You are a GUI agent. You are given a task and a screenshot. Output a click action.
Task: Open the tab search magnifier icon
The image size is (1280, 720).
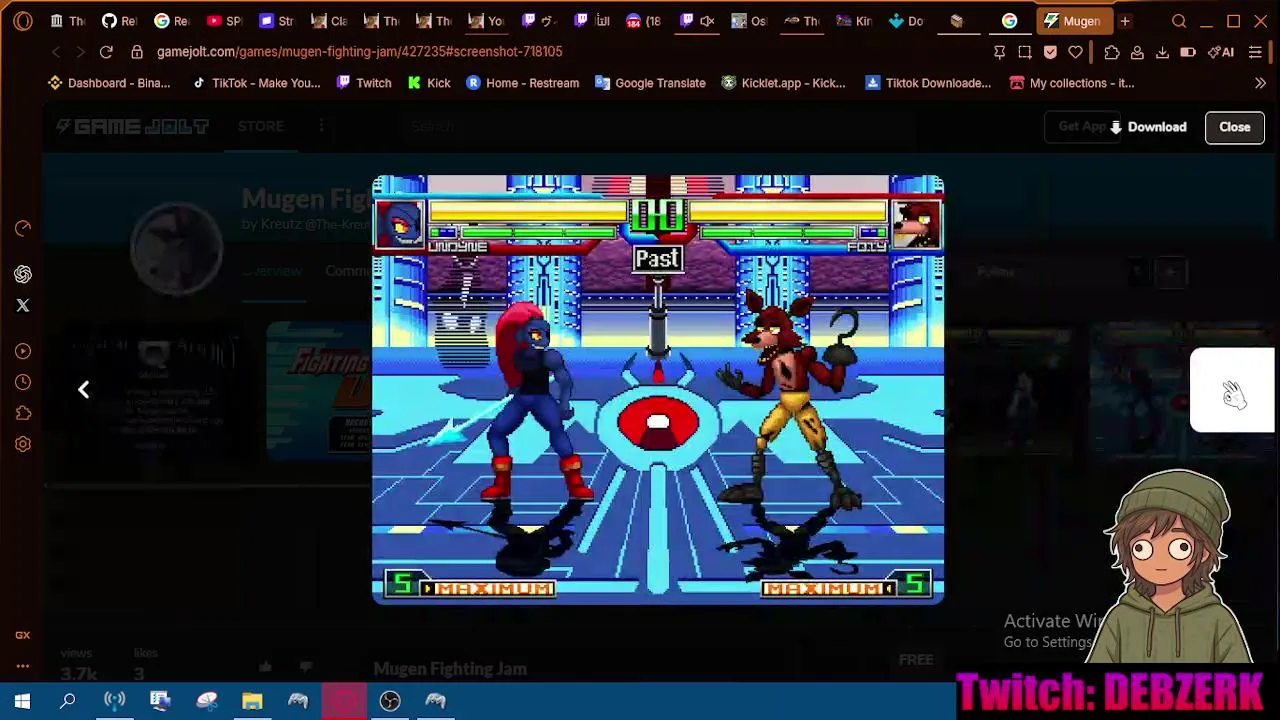click(x=1179, y=21)
